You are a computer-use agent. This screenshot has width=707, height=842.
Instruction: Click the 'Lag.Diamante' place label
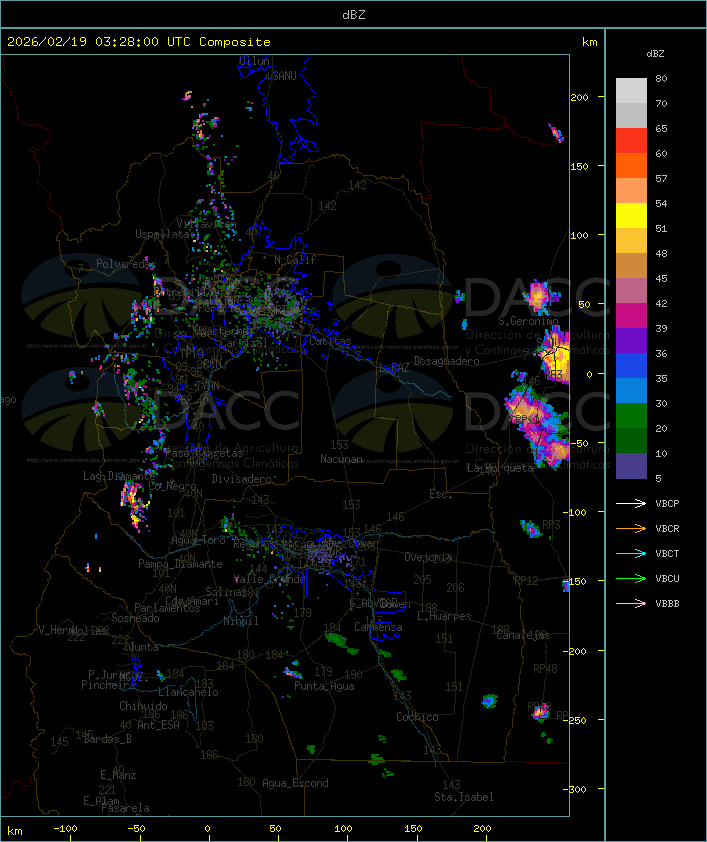(119, 476)
